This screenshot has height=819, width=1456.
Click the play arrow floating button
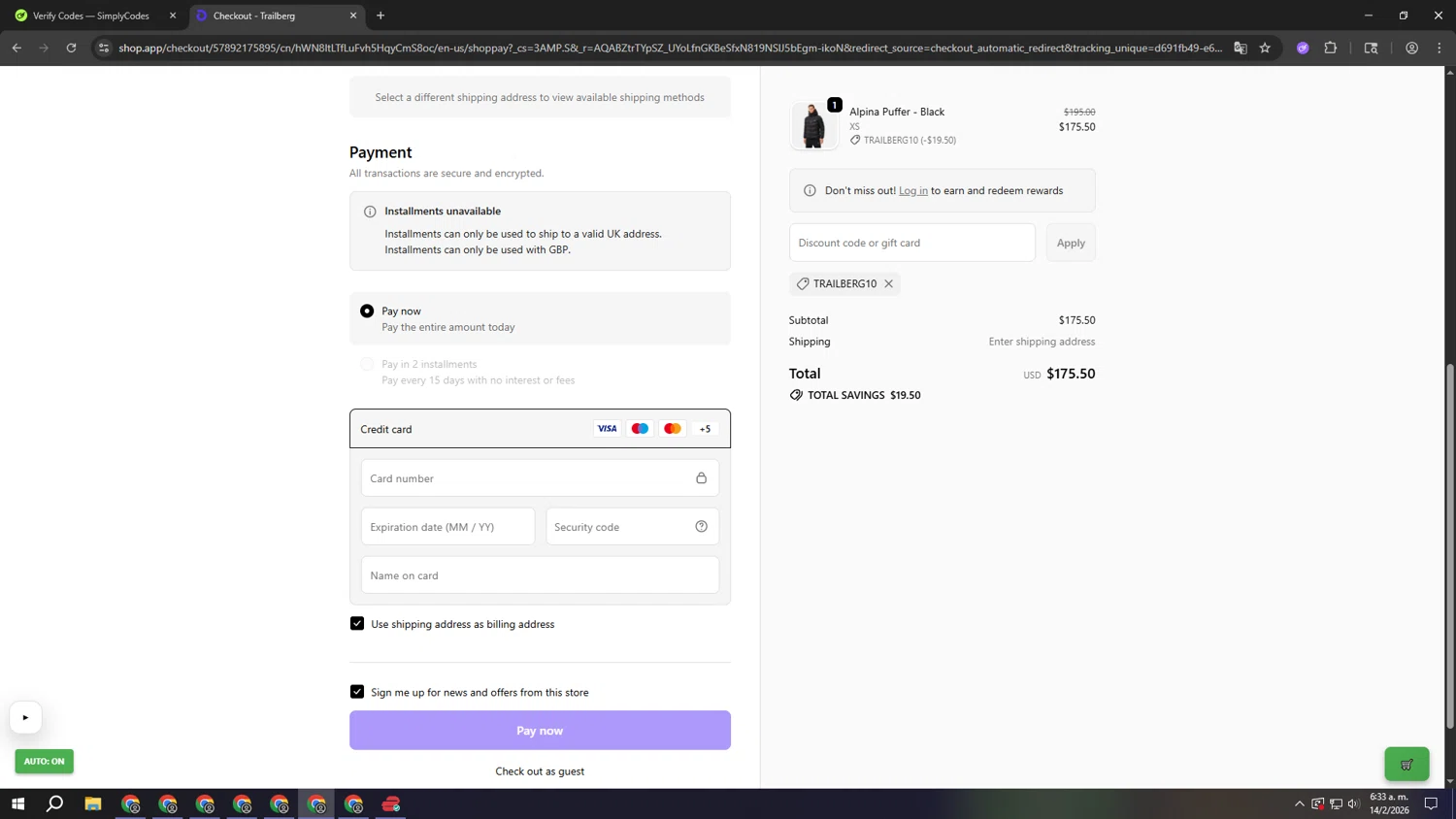[x=25, y=717]
